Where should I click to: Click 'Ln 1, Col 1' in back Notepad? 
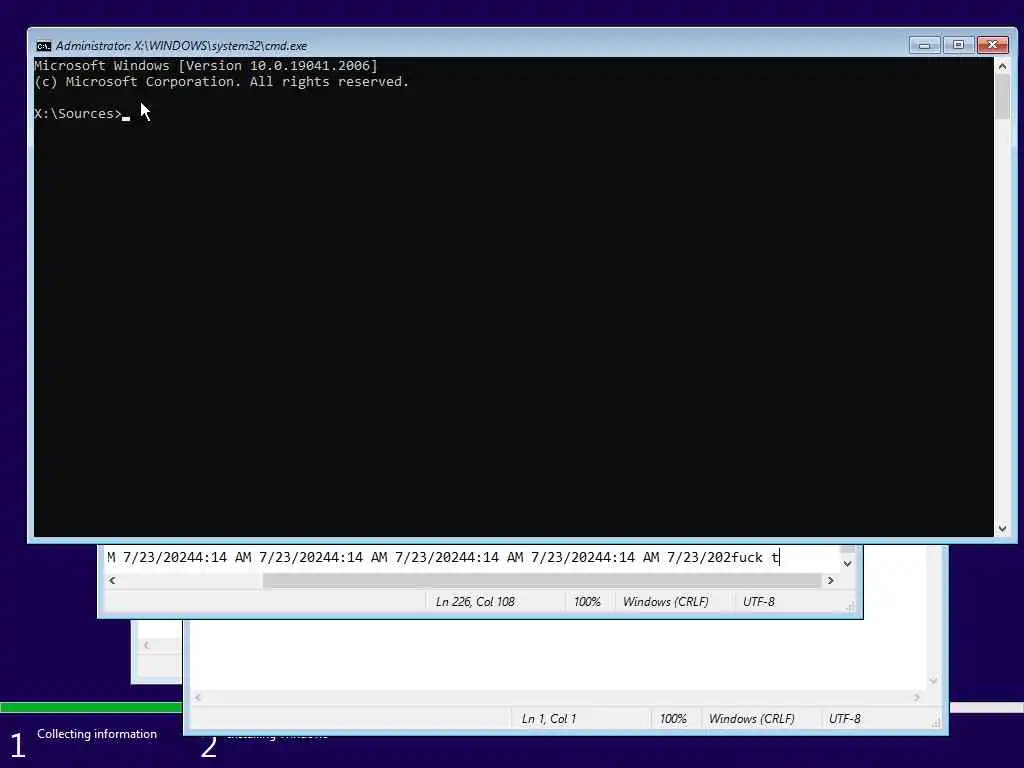(549, 718)
